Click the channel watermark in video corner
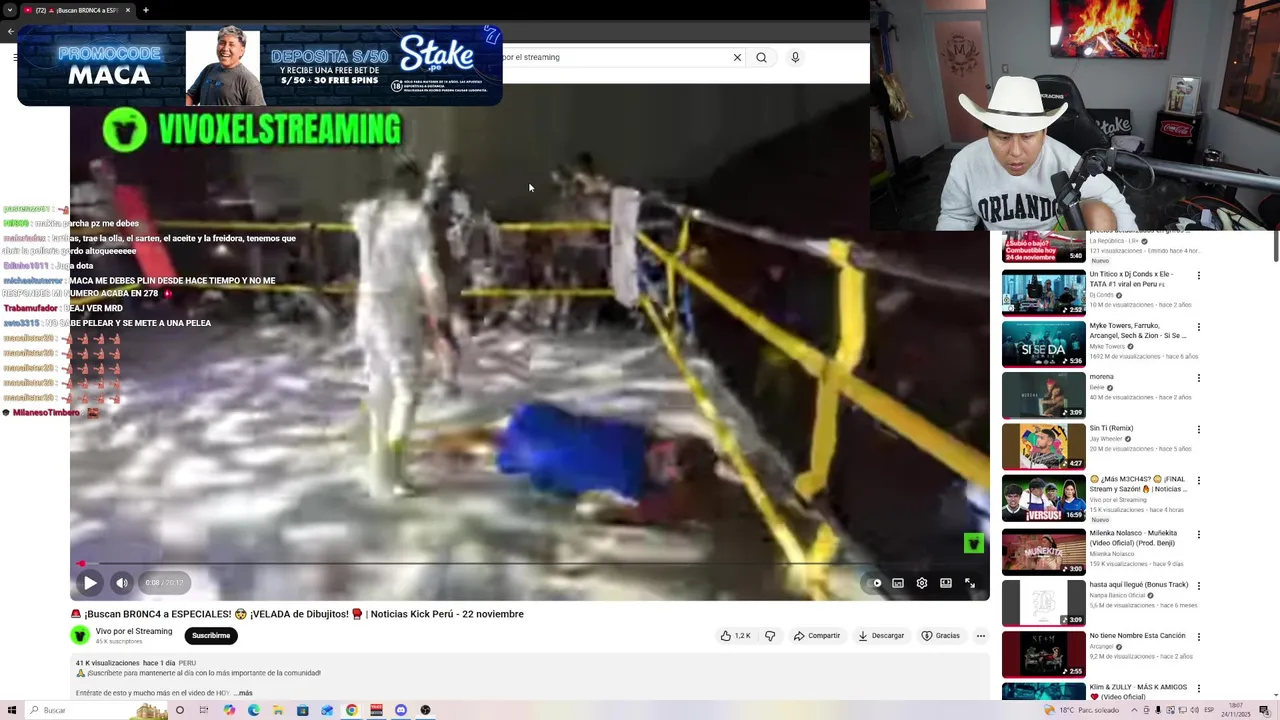Viewport: 1280px width, 720px height. pyautogui.click(x=973, y=543)
